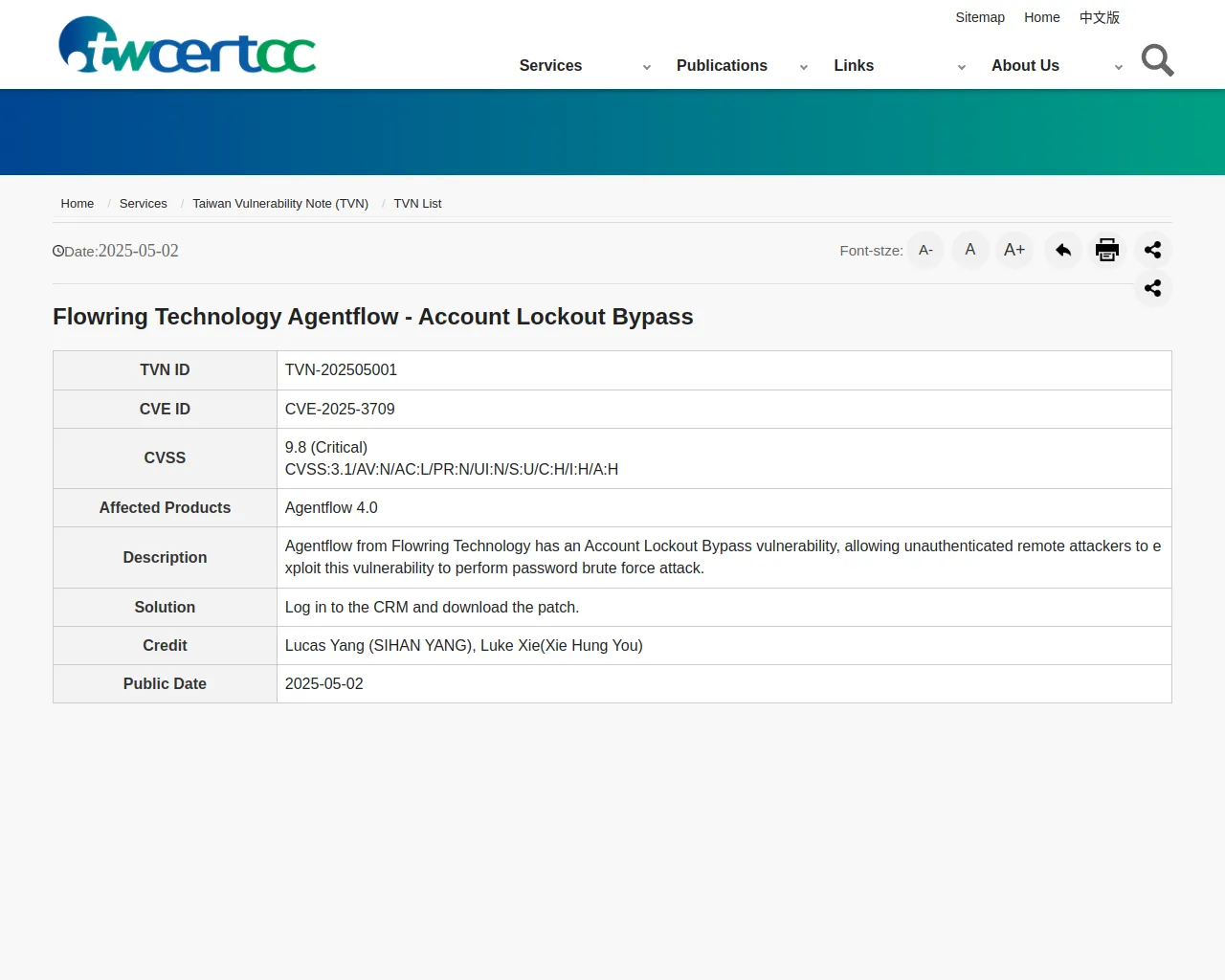Screen dimensions: 1225x980
Task: Open TVN List breadcrumb
Action: coord(417,203)
